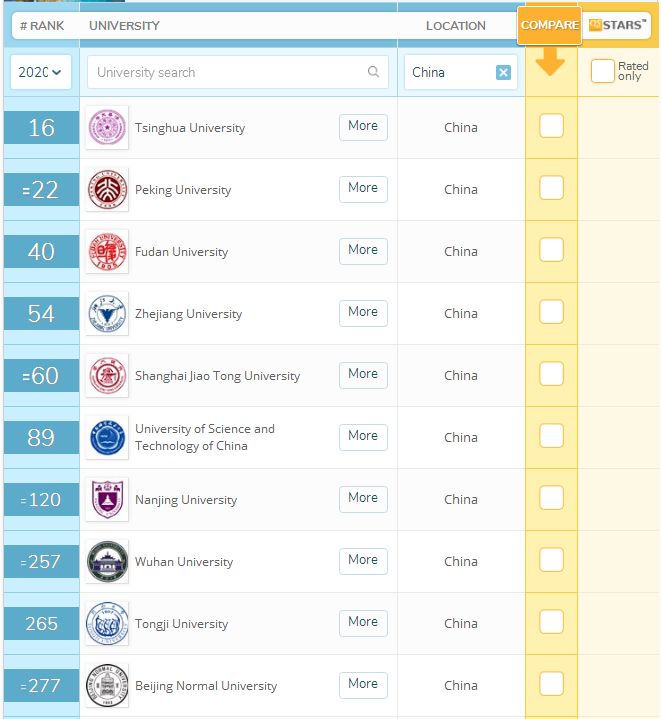Open the China location dropdown
The height and width of the screenshot is (719, 662).
[x=448, y=72]
